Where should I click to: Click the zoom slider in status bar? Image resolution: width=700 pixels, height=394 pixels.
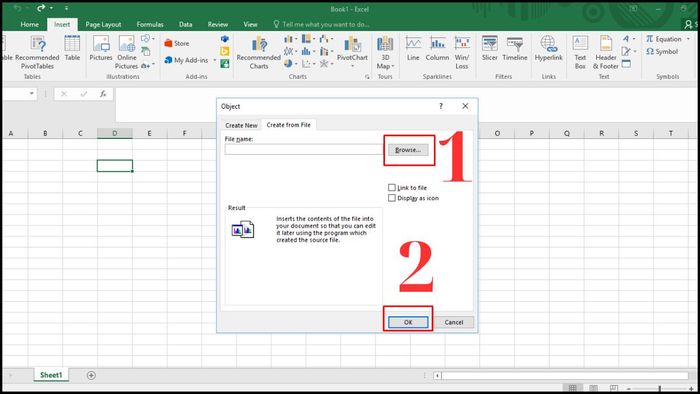pos(659,389)
